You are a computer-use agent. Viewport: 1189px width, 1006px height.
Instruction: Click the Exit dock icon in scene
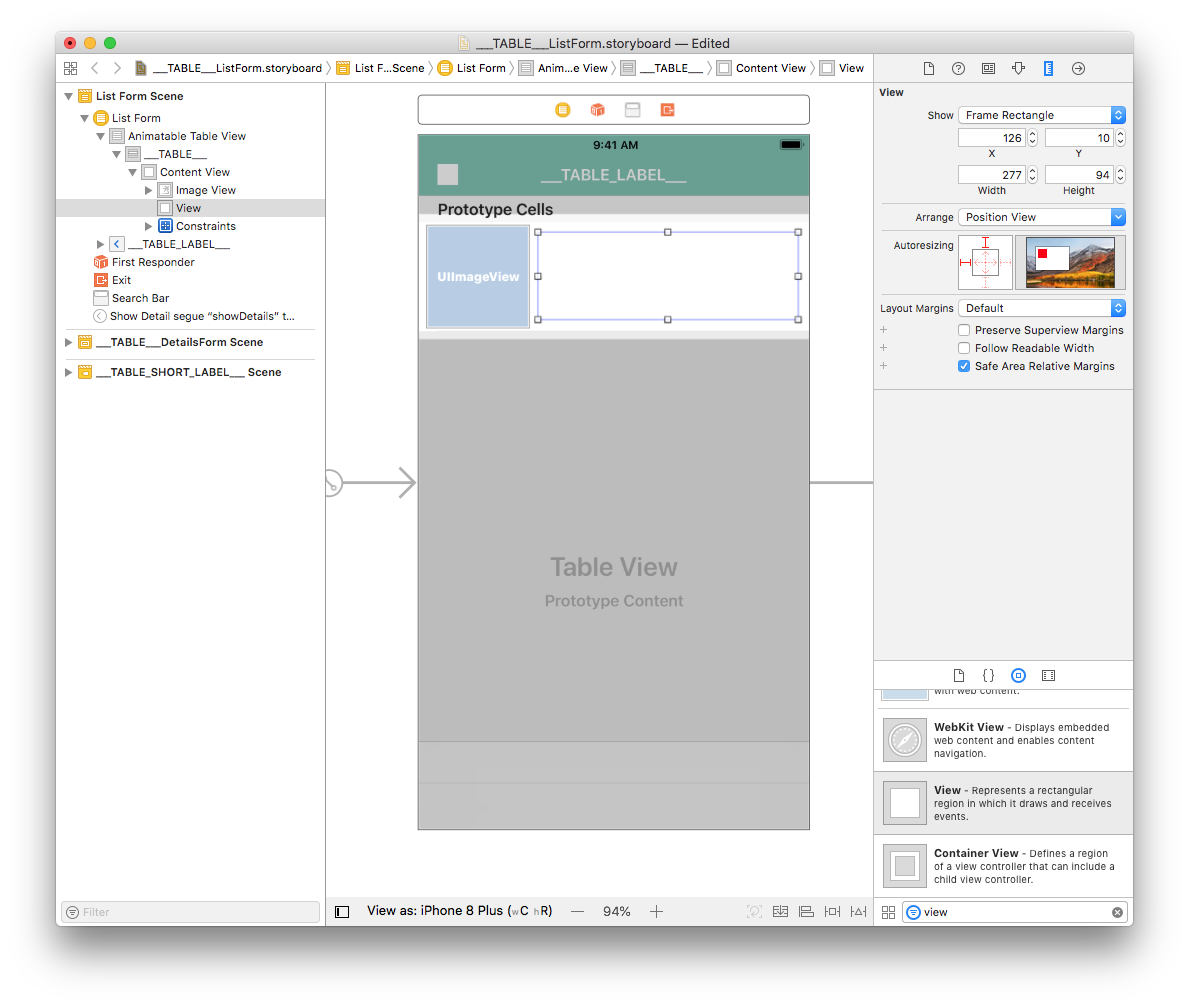(x=667, y=110)
